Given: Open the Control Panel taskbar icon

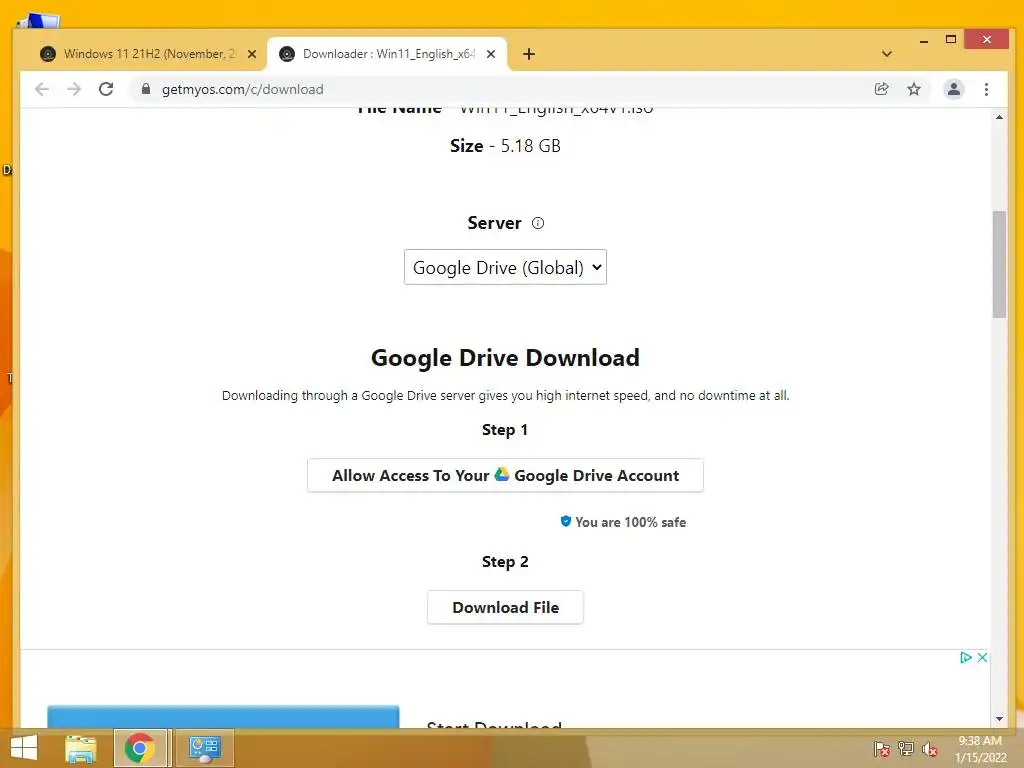Looking at the screenshot, I should pos(205,748).
